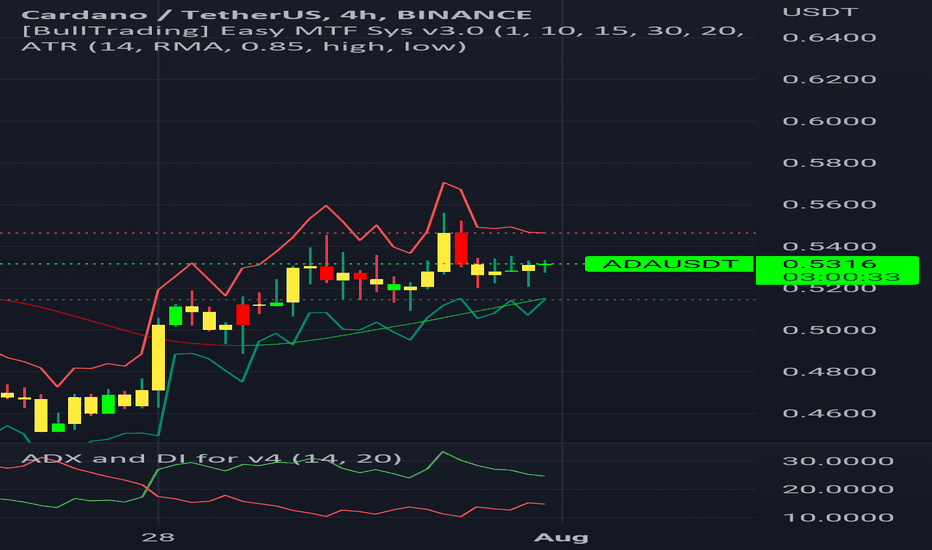Click the 0.4800 price axis value
Image resolution: width=932 pixels, height=550 pixels.
tap(829, 372)
